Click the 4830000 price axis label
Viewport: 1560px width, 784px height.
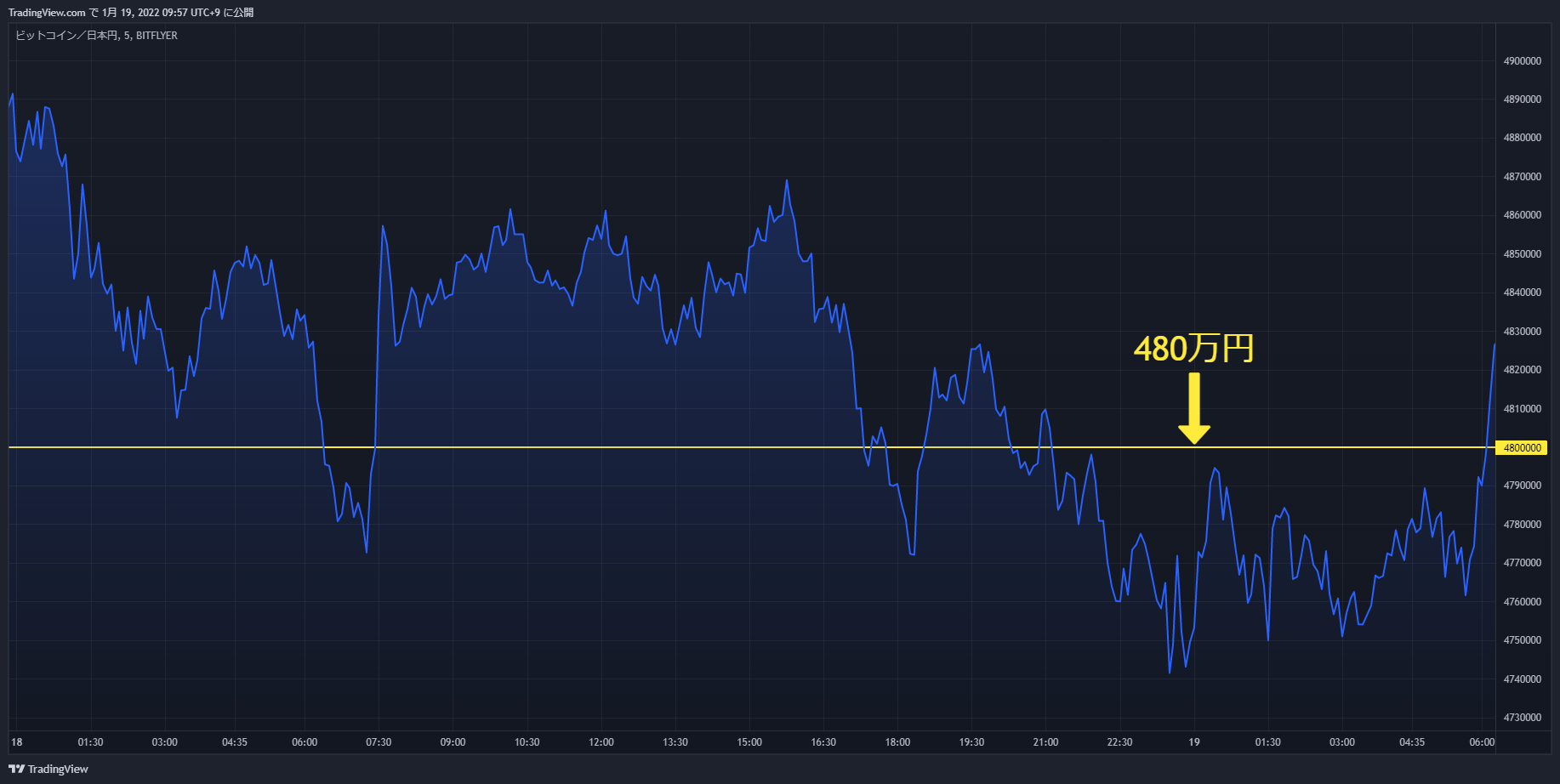click(x=1522, y=332)
